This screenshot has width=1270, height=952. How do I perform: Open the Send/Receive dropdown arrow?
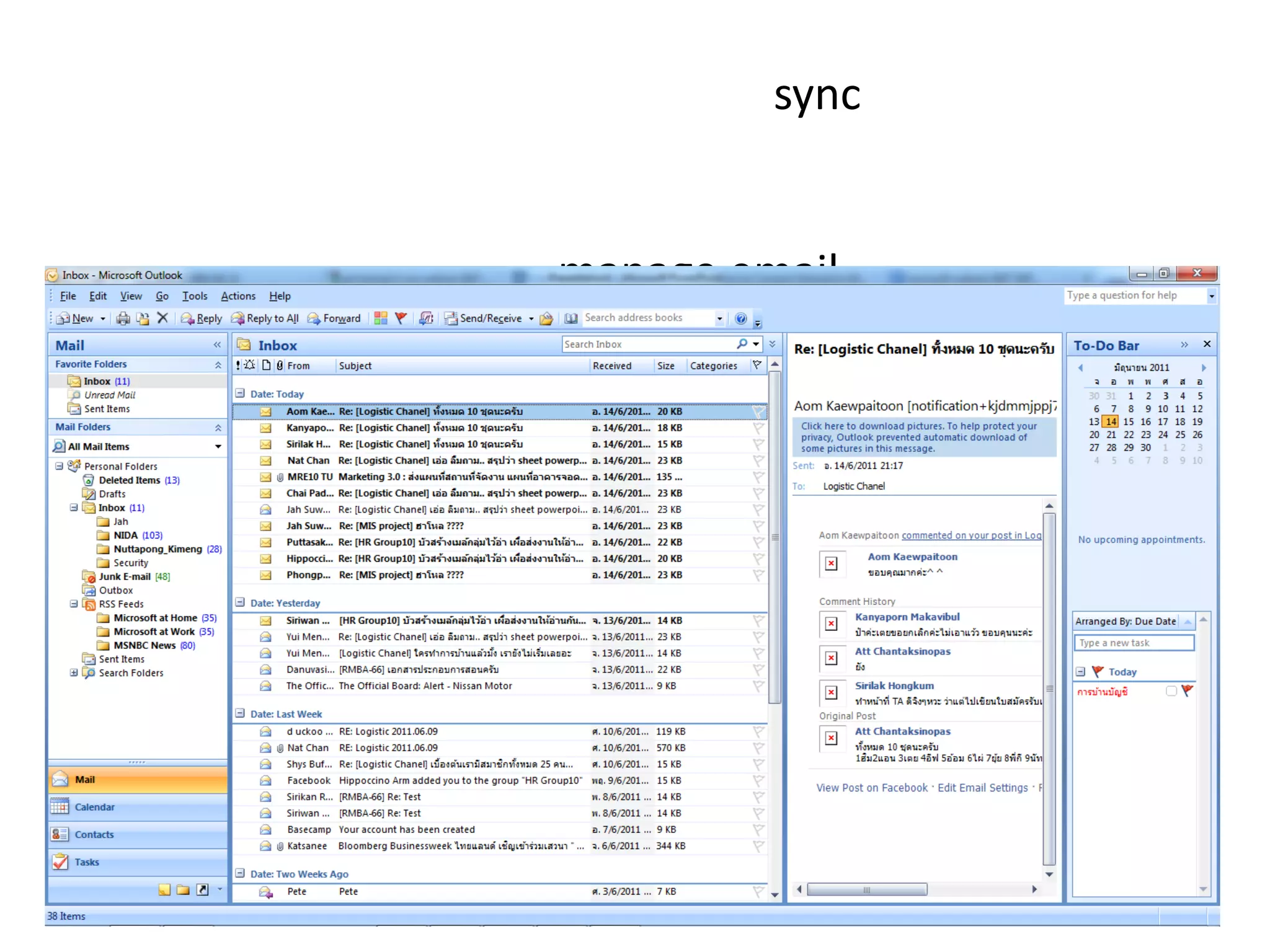531,319
